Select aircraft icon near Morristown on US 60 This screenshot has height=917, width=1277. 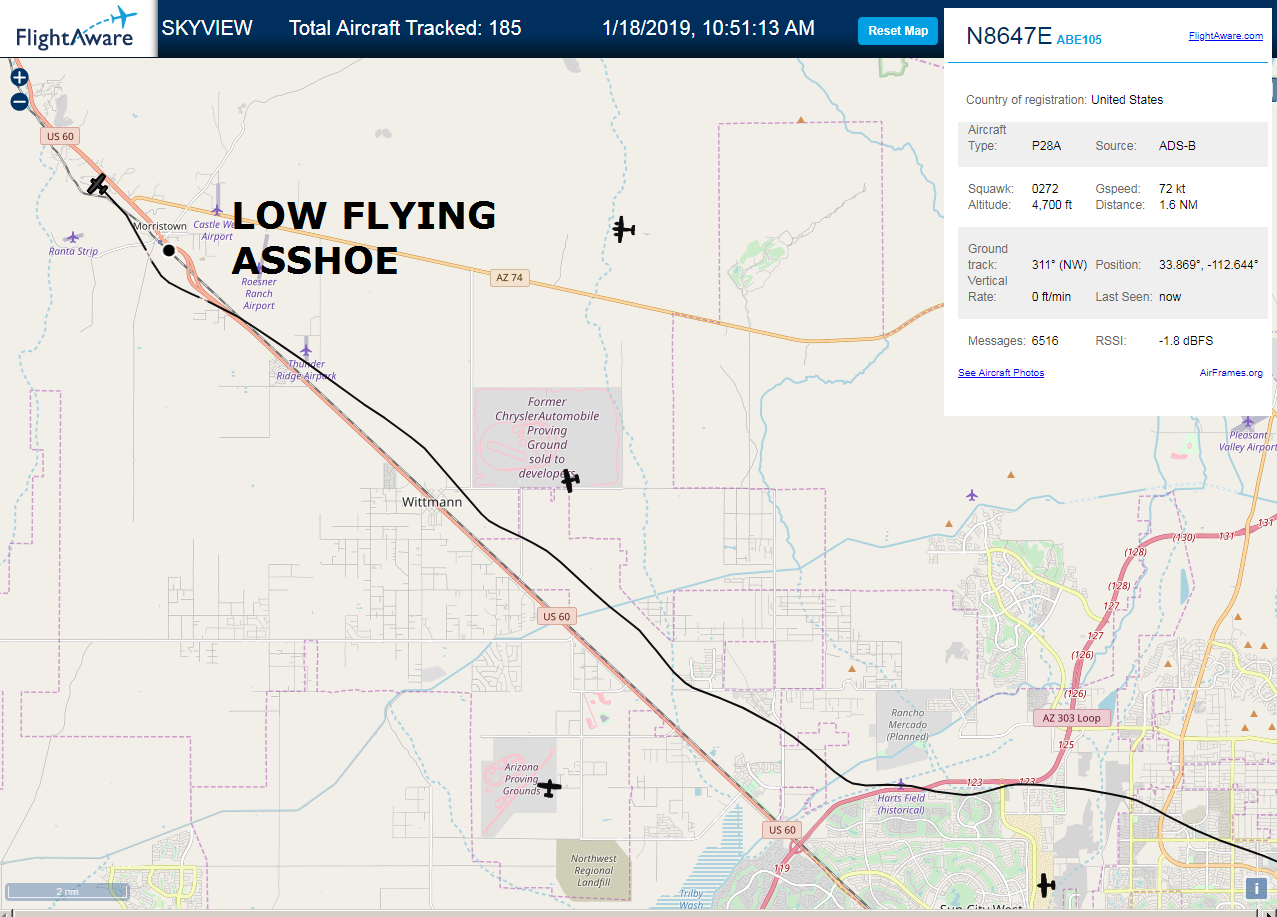click(97, 184)
